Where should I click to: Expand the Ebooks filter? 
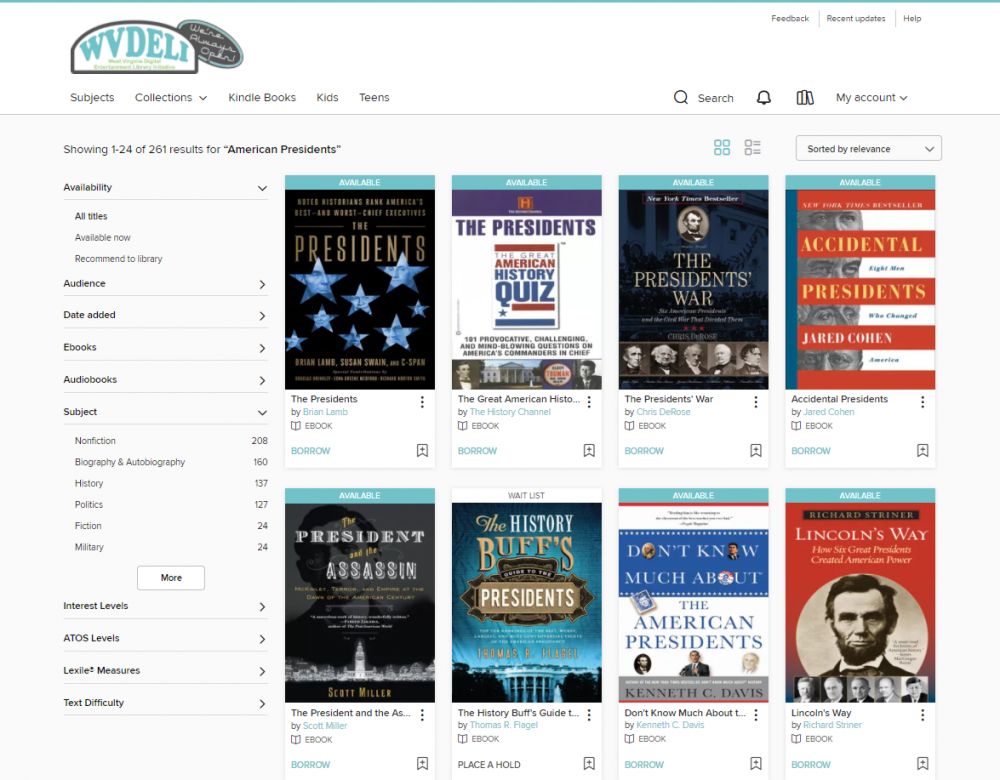(x=165, y=348)
